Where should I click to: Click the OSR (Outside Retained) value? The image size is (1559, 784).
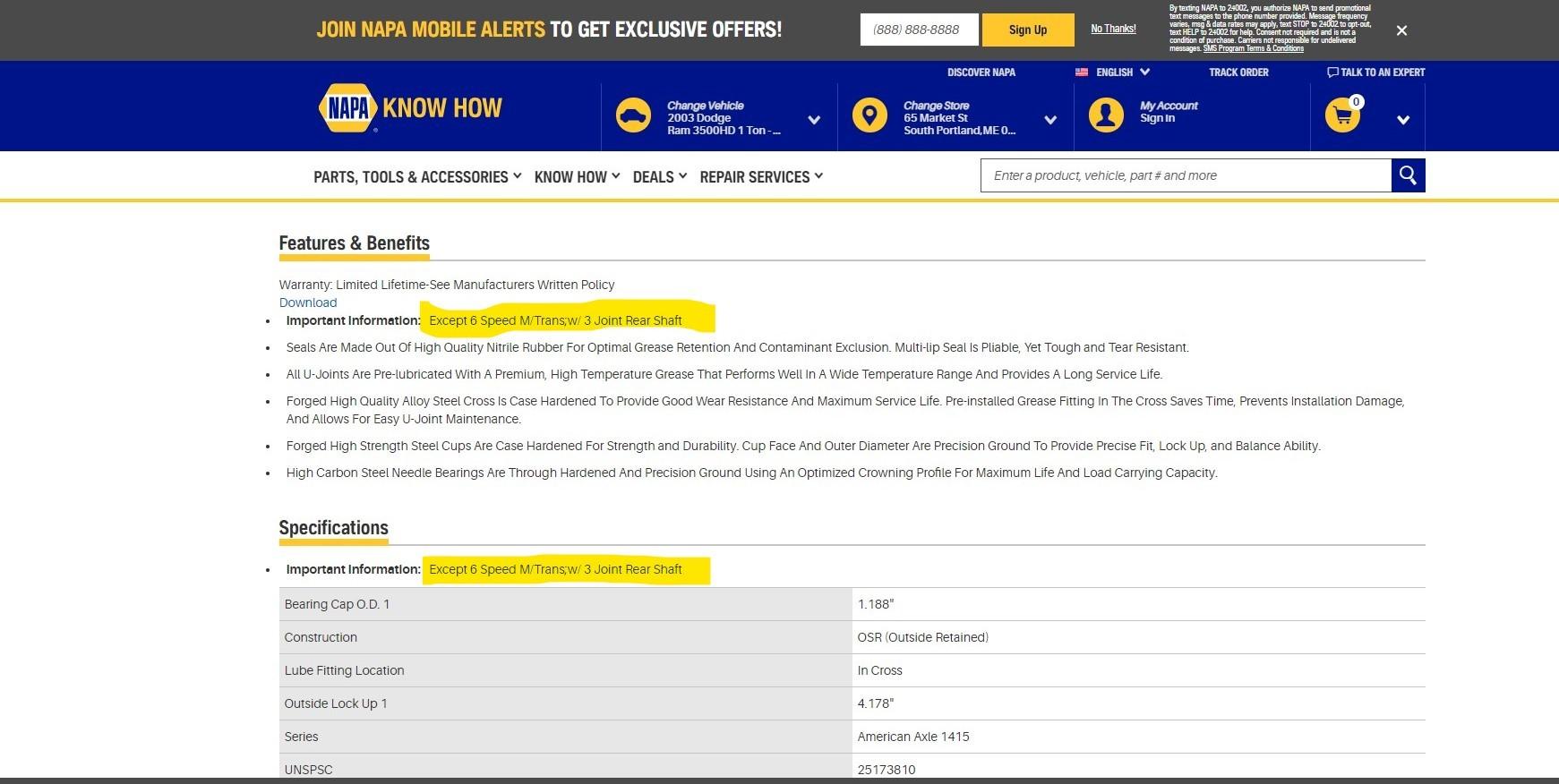(x=923, y=637)
